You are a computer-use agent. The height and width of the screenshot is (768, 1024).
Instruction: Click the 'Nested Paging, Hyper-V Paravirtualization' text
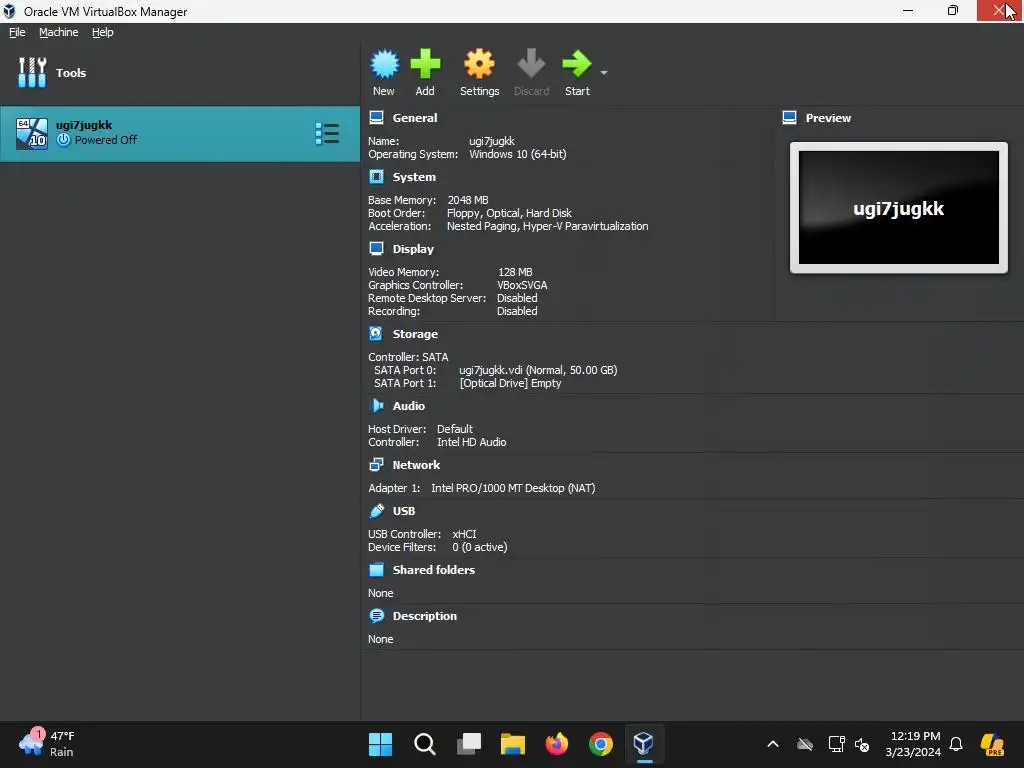click(x=547, y=226)
